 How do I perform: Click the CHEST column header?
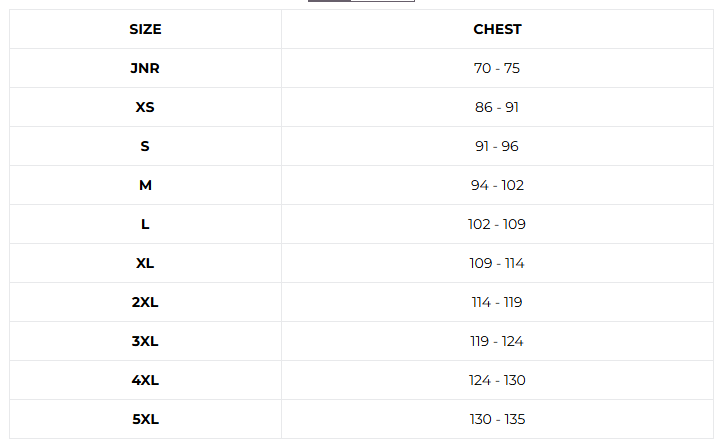[497, 29]
